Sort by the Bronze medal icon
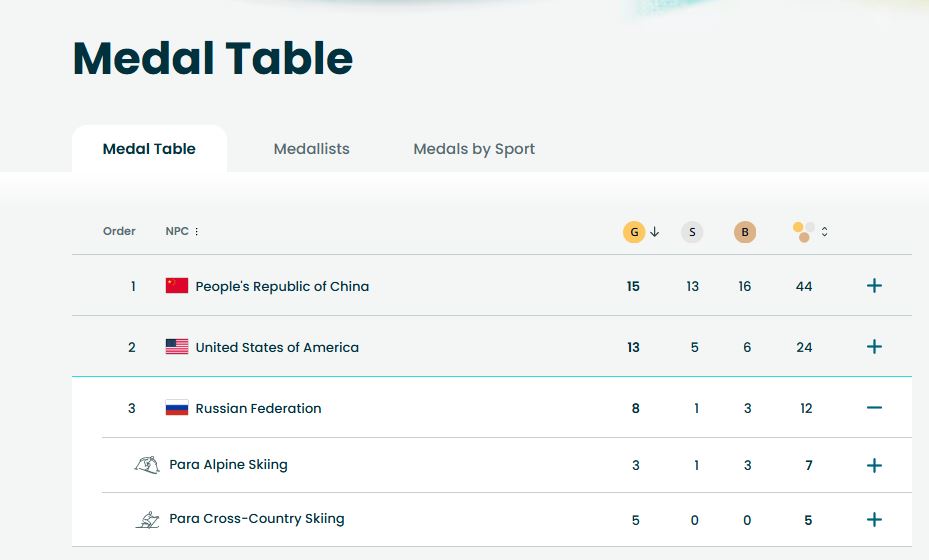The height and width of the screenshot is (560, 929). [x=744, y=232]
